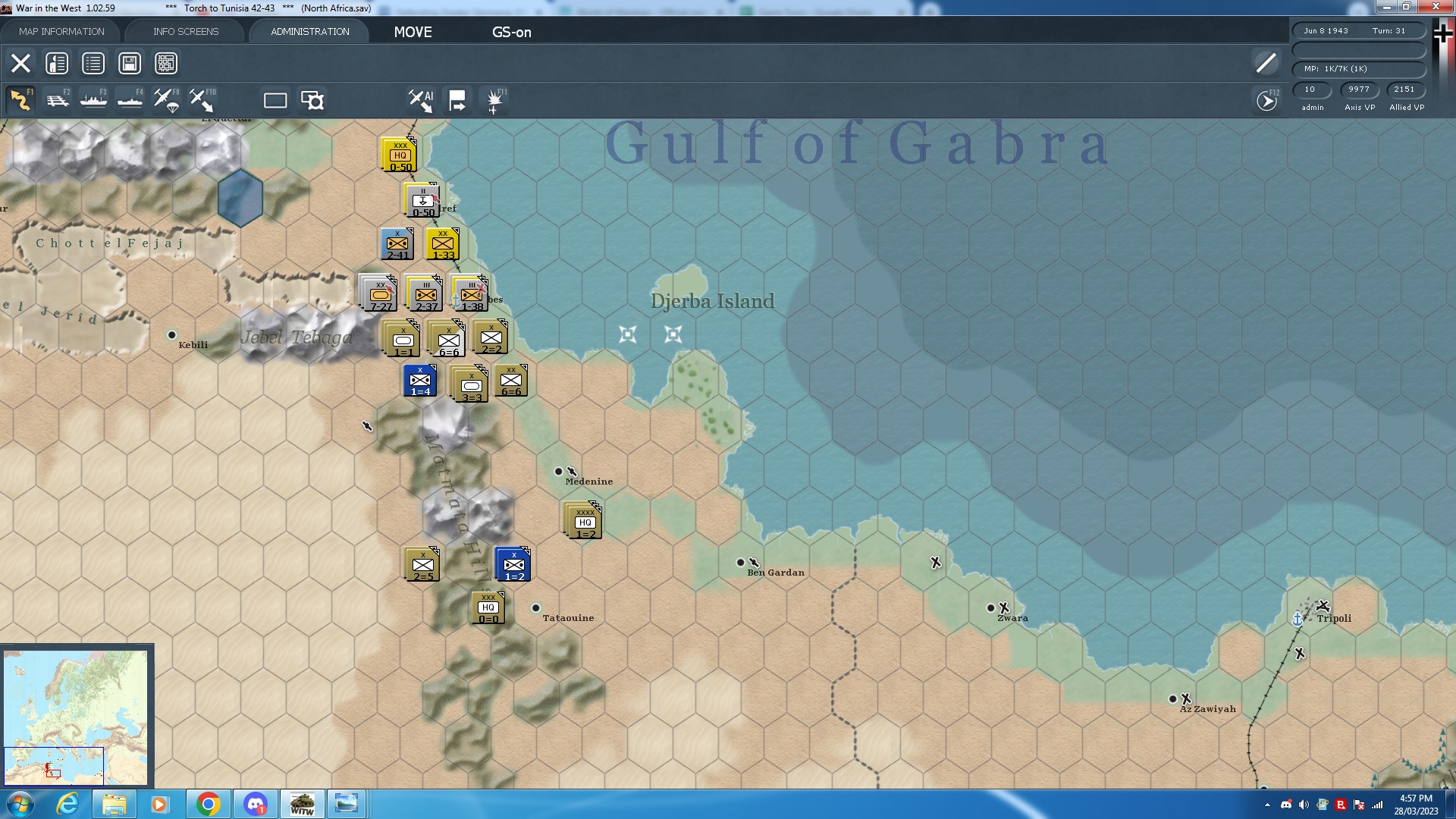Toggle the empty rectangle toolbar button
This screenshot has width=1456, height=819.
[x=275, y=100]
